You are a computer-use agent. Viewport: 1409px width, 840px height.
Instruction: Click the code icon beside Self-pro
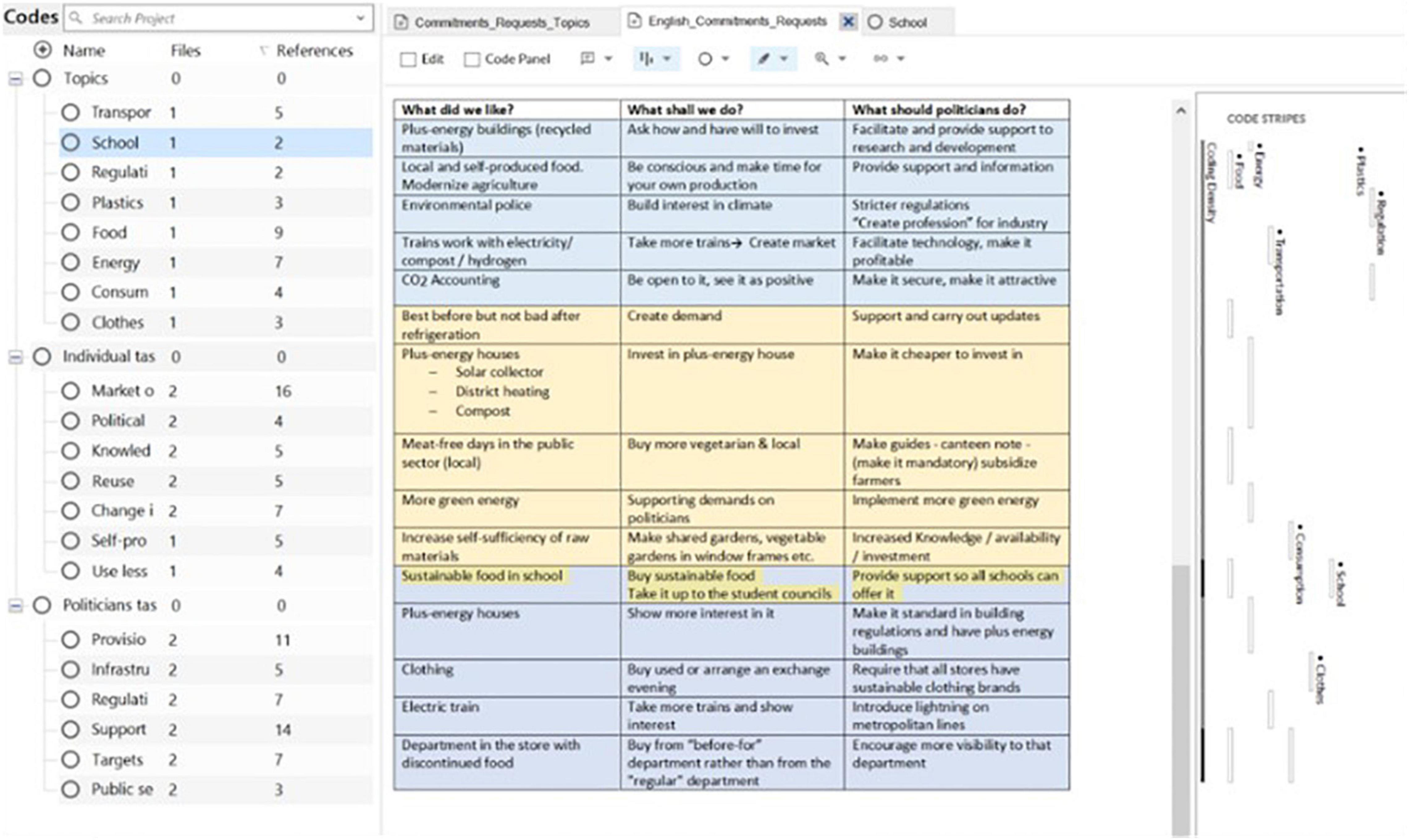(x=70, y=541)
